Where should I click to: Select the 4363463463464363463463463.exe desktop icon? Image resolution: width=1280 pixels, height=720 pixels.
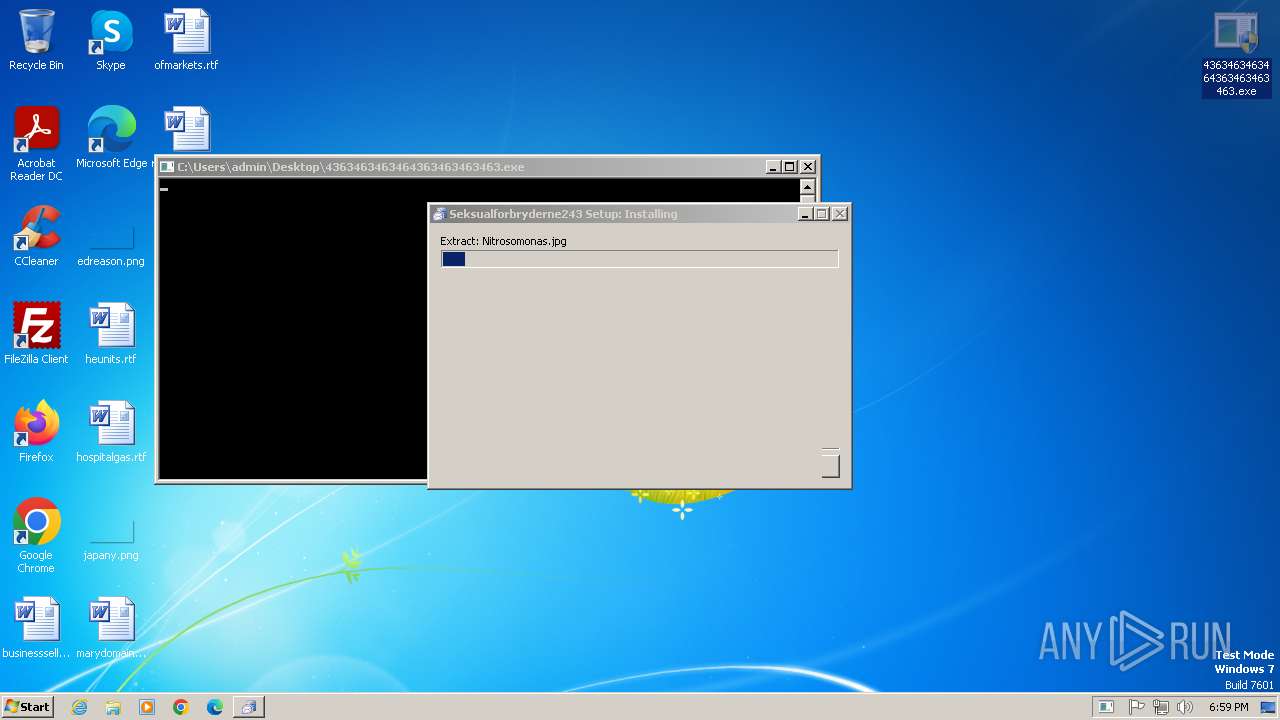(1236, 54)
